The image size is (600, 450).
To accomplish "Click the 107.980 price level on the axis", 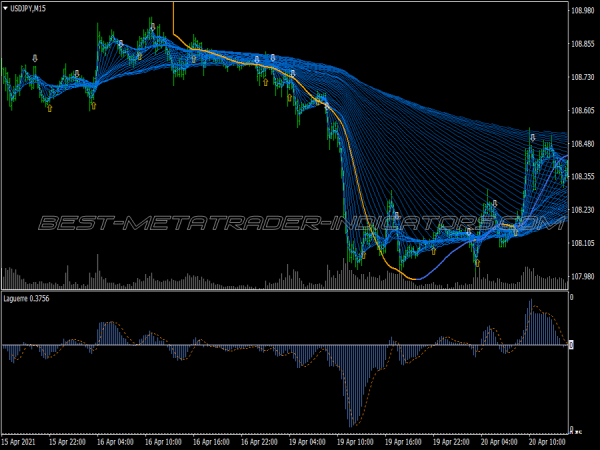I will pos(583,277).
